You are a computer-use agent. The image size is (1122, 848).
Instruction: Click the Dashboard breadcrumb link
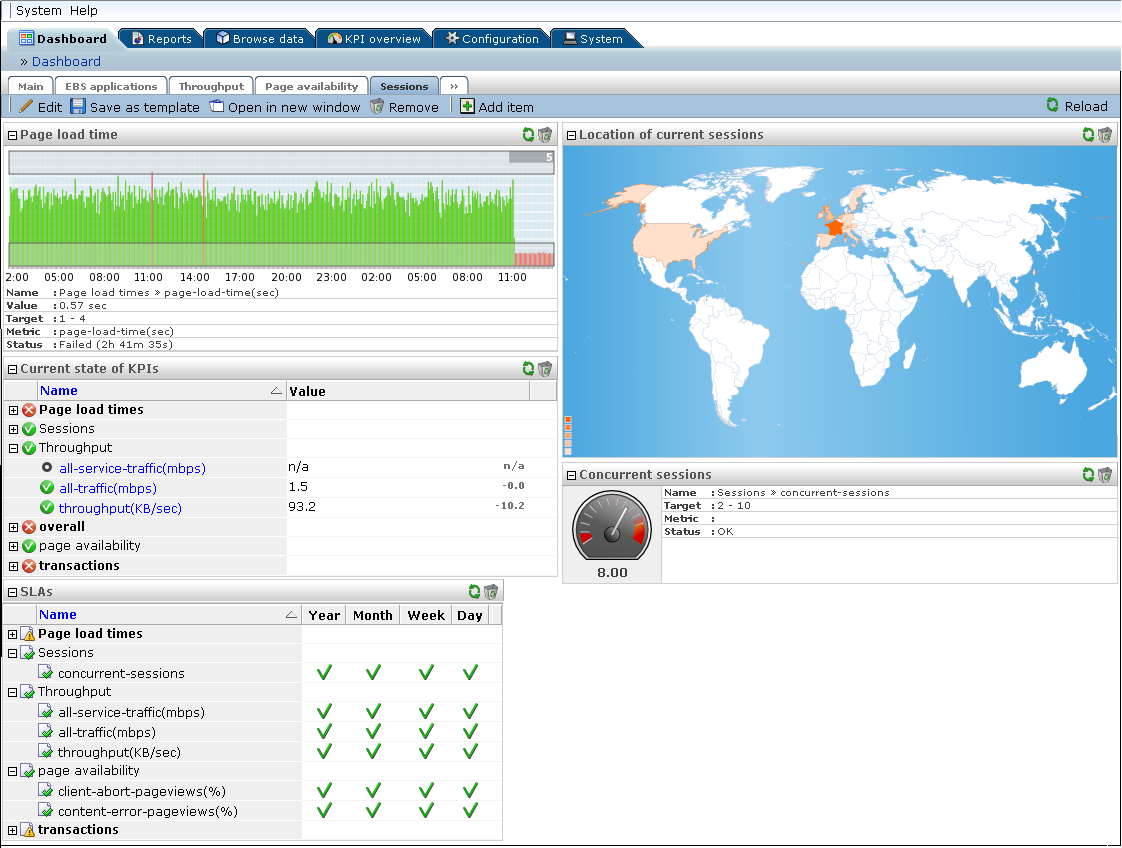coord(66,62)
